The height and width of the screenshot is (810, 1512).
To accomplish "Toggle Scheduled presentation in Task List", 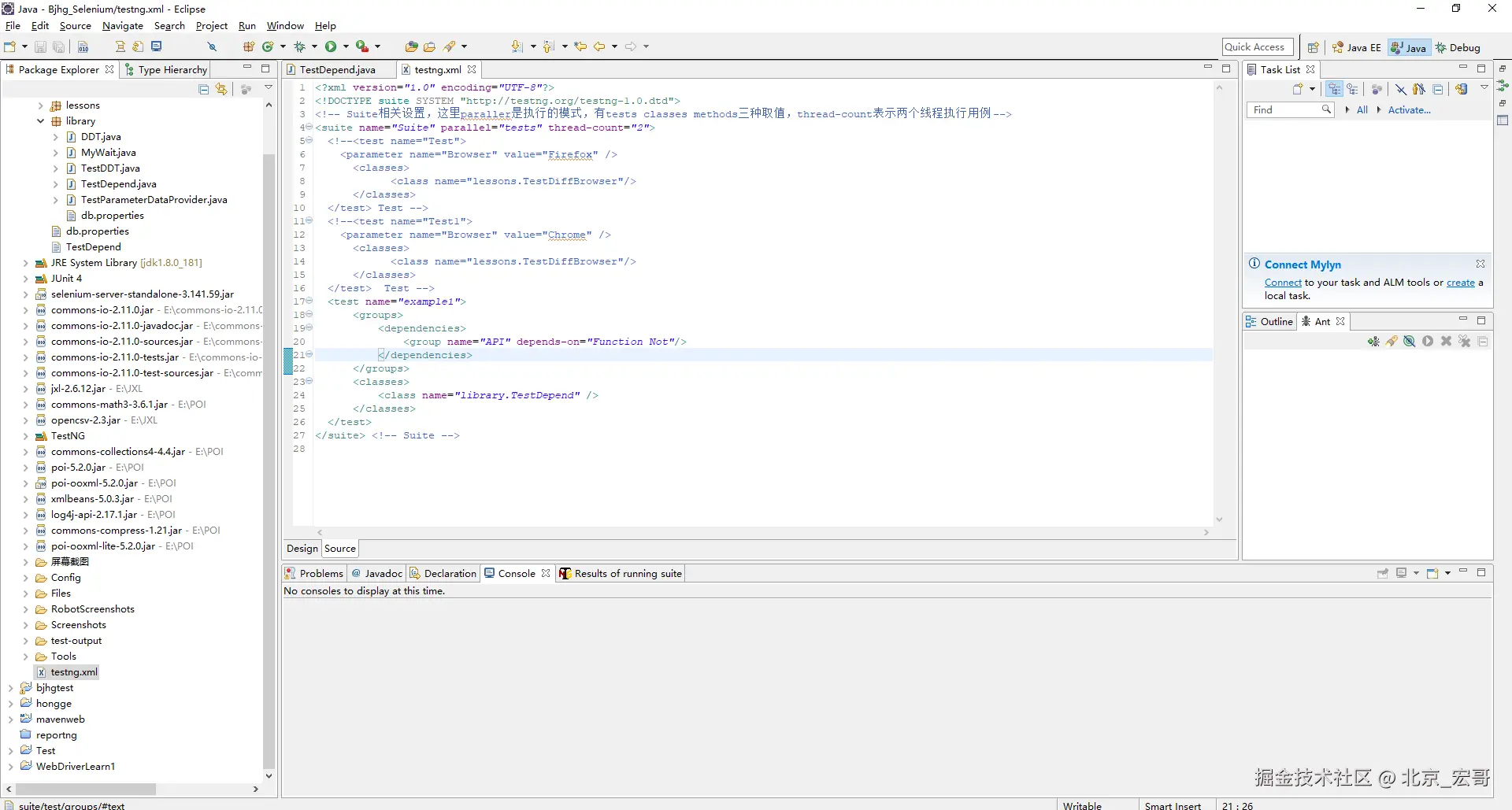I will [x=1352, y=89].
